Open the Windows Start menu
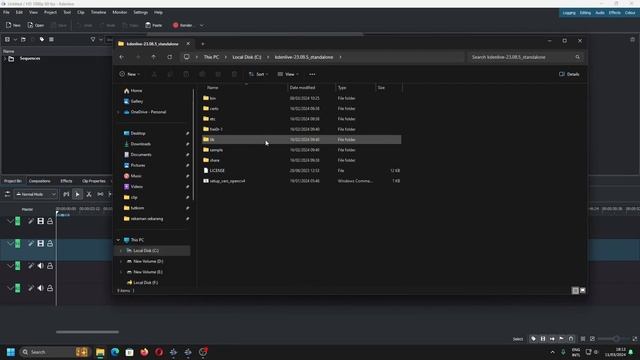The width and height of the screenshot is (640, 360). click(11, 352)
